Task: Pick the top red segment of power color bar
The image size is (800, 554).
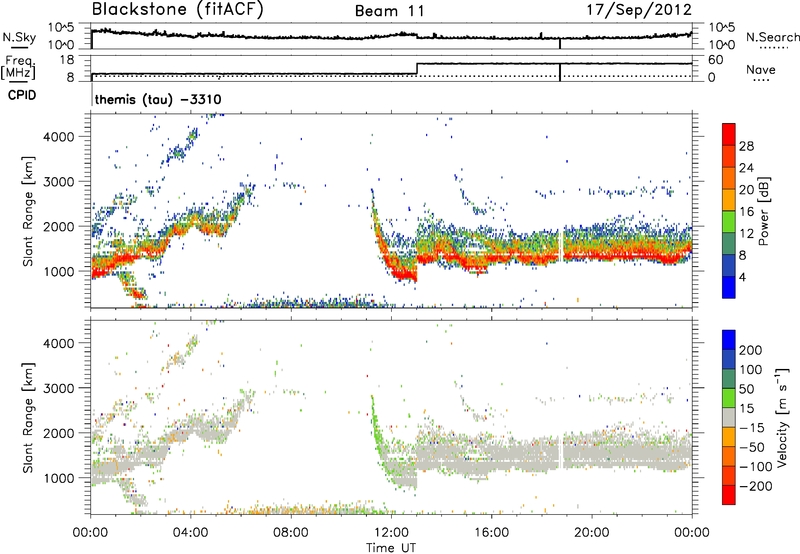Action: tap(729, 135)
